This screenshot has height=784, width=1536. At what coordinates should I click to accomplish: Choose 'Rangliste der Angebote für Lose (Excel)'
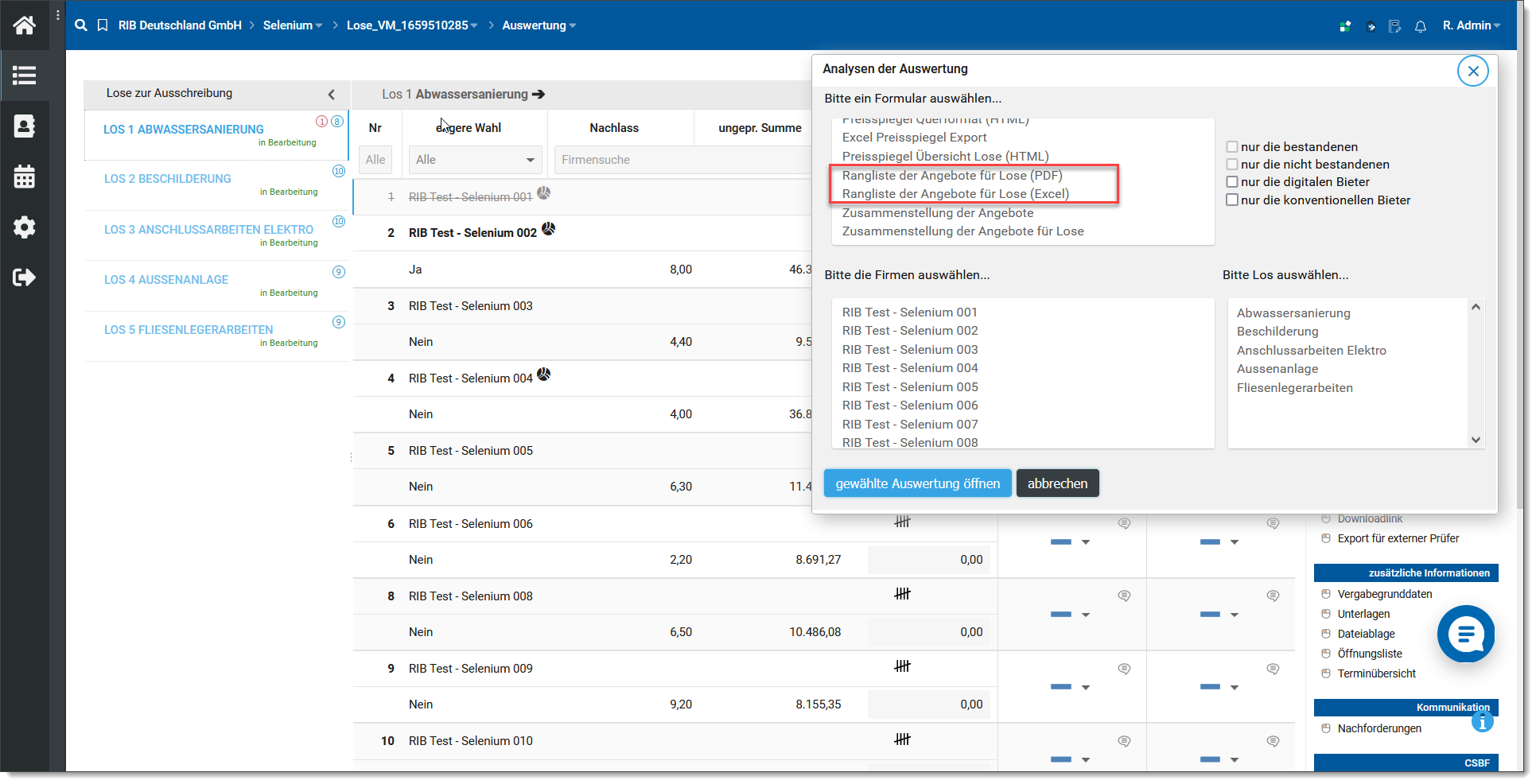955,193
